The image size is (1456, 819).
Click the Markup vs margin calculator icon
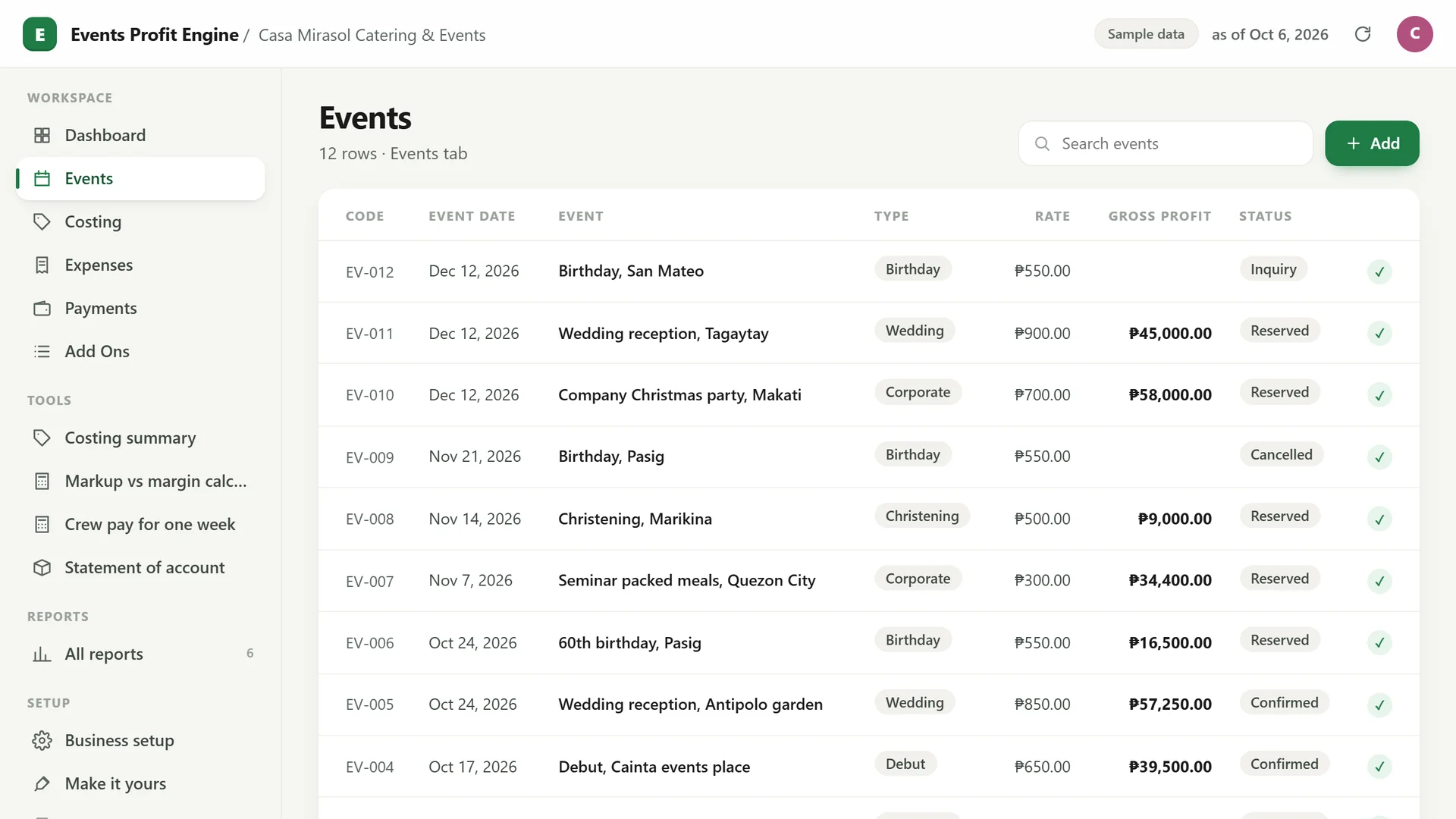click(x=42, y=482)
